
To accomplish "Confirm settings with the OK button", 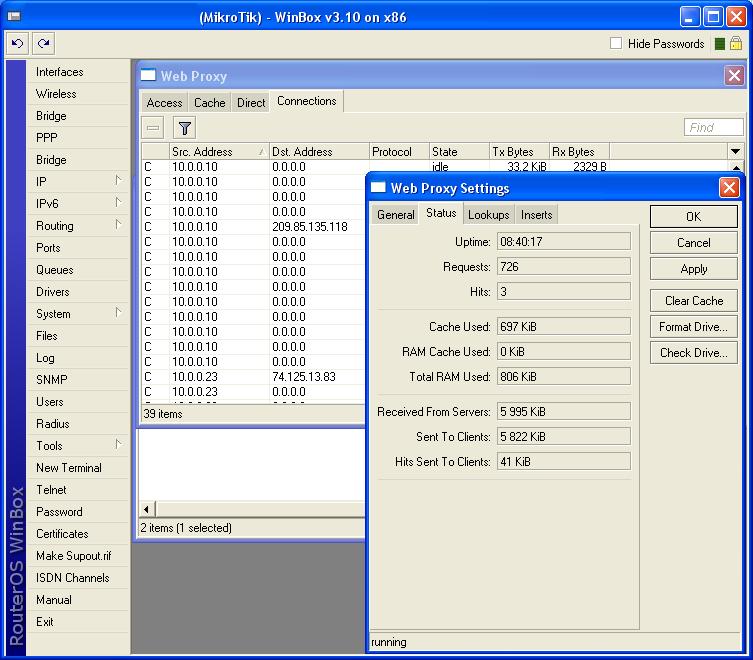I will (693, 217).
